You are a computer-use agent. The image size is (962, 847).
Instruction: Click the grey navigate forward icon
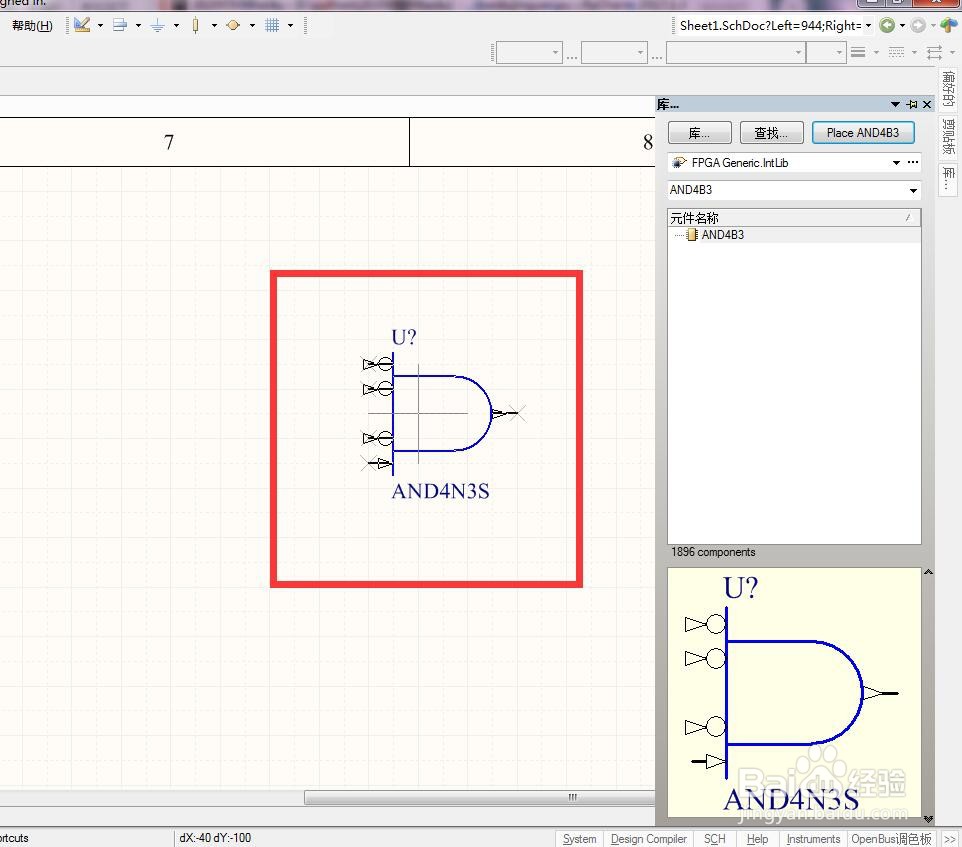[918, 25]
